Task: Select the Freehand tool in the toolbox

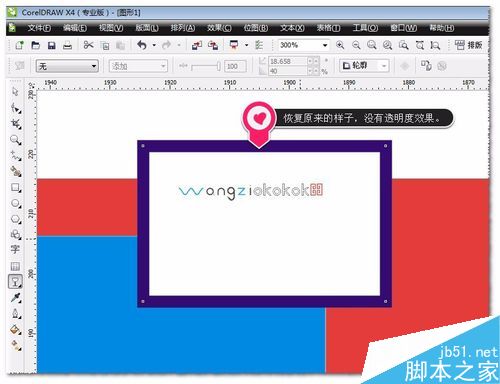Action: (15, 156)
